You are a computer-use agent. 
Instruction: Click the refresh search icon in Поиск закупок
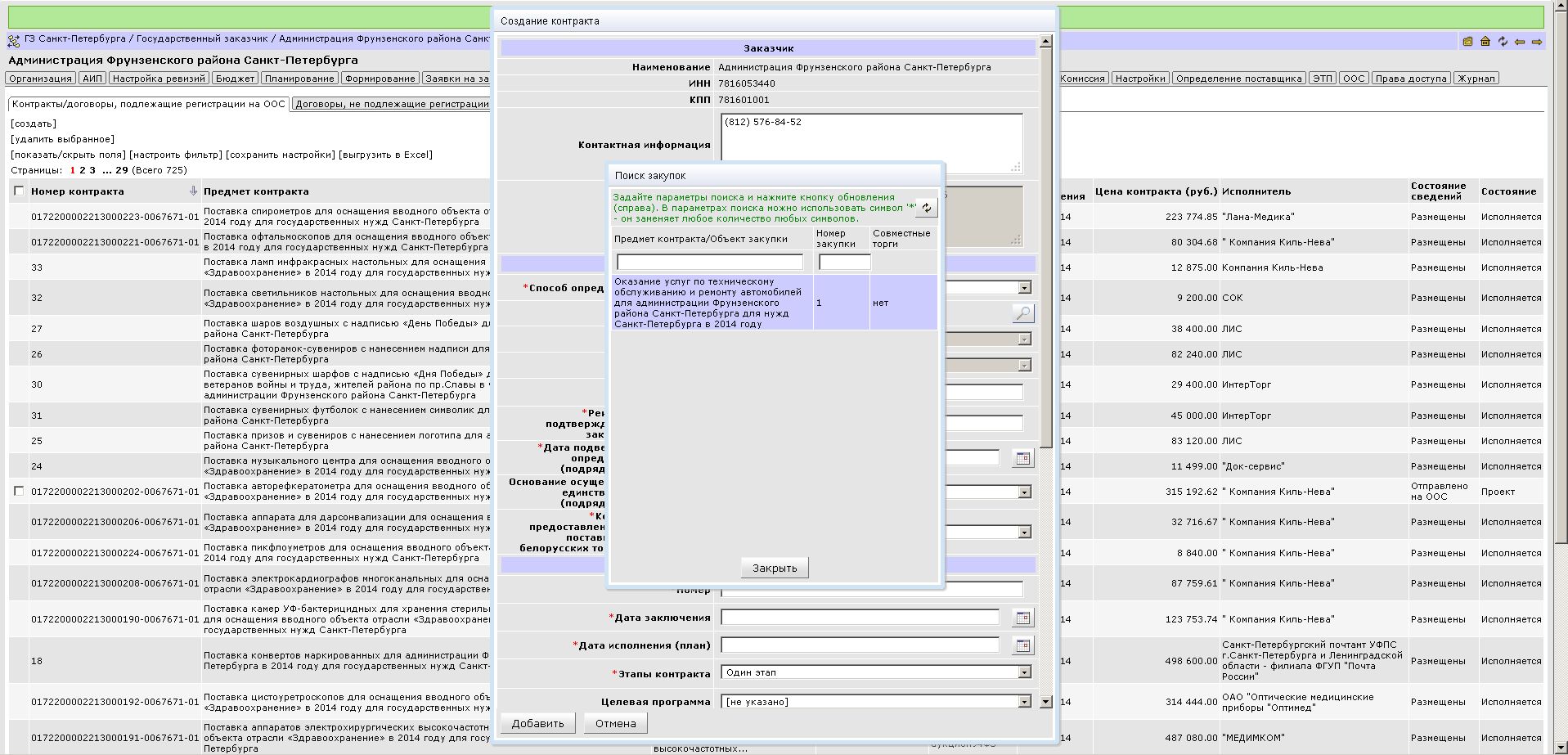point(926,208)
